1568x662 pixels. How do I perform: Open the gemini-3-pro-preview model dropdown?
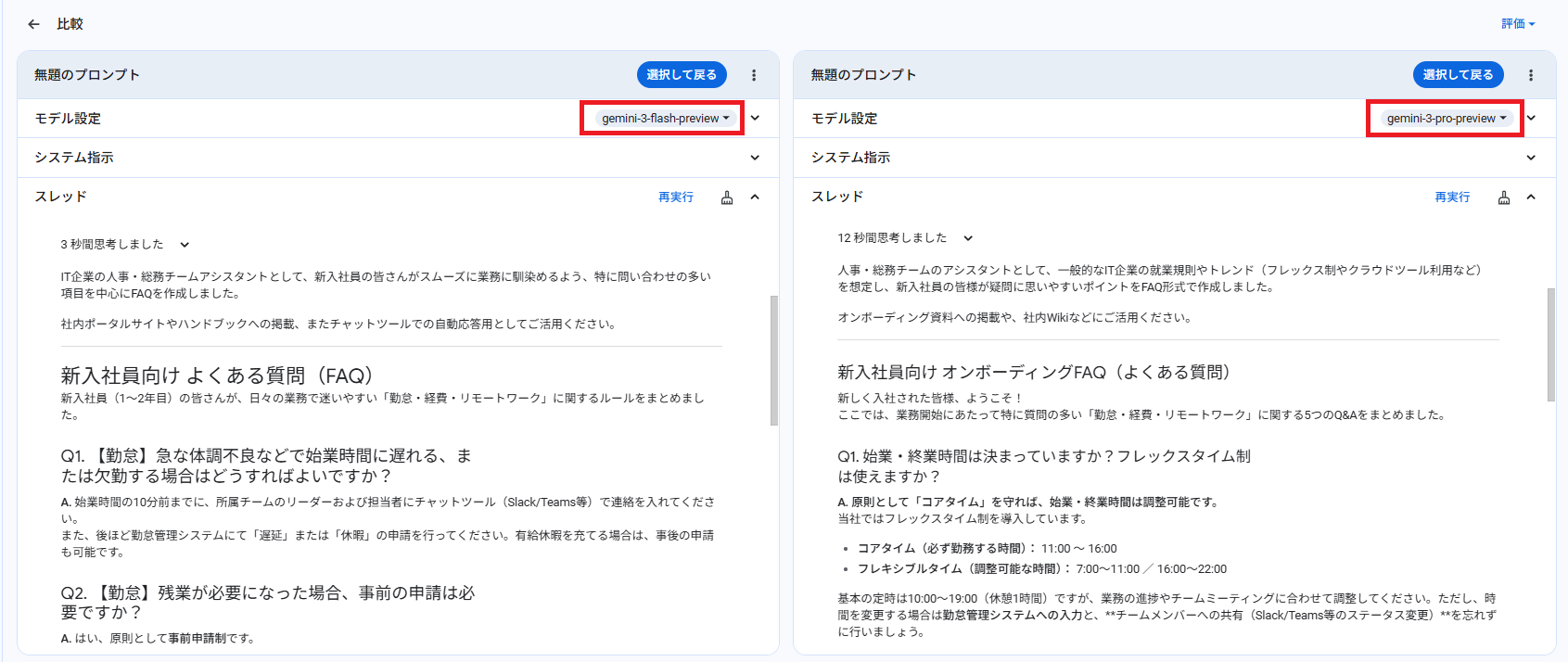point(1447,119)
